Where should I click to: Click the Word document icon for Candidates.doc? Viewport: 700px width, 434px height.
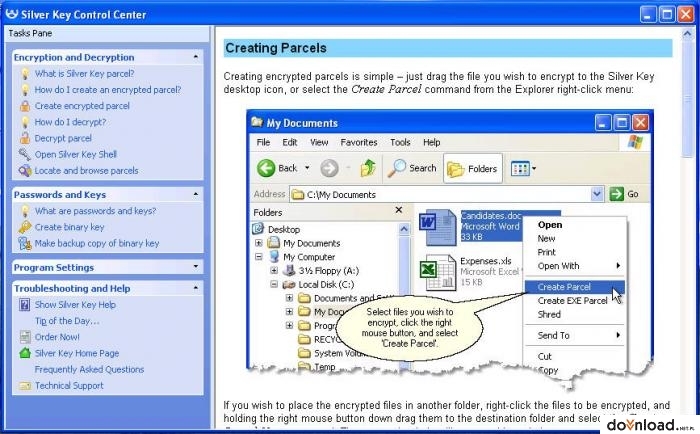(438, 228)
